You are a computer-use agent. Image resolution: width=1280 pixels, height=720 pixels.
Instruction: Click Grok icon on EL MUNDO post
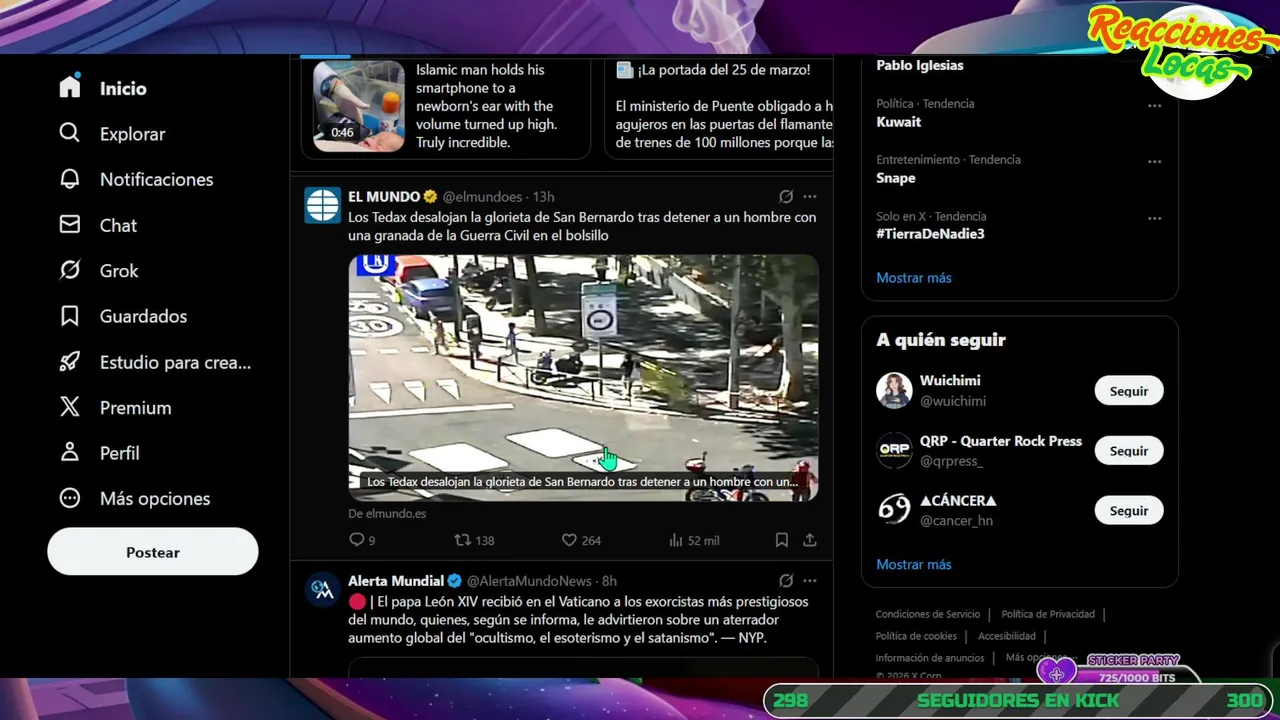coord(786,197)
